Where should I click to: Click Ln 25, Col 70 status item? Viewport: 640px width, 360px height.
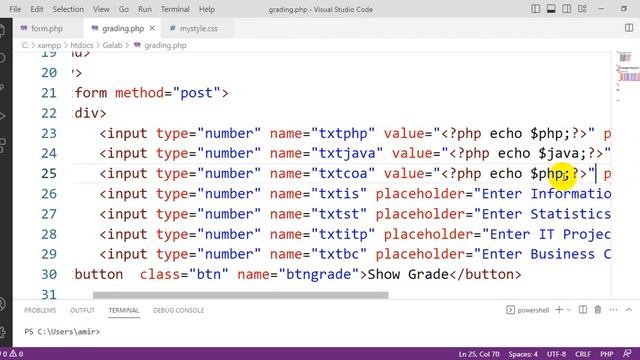coord(479,354)
